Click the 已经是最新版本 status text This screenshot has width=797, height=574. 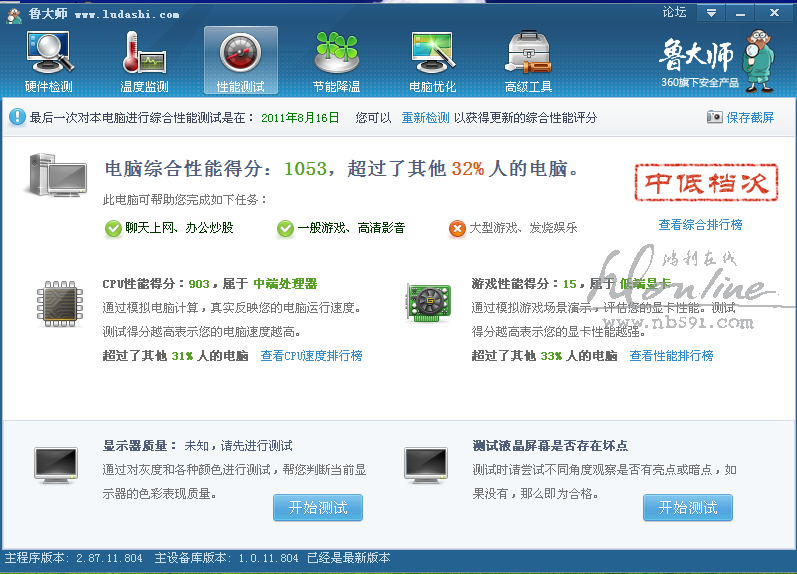click(349, 558)
